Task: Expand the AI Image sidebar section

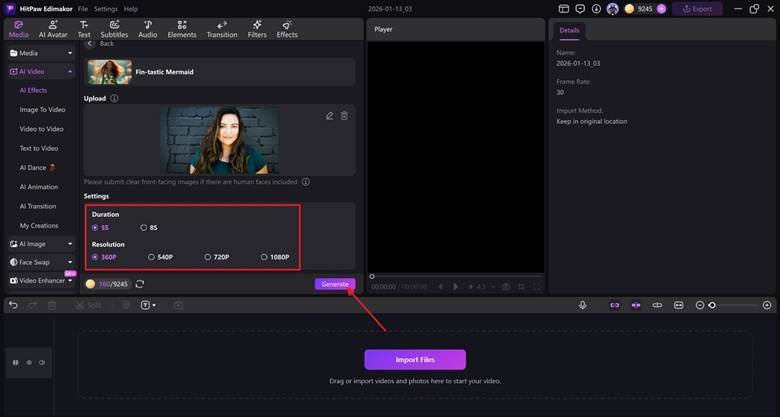Action: click(x=41, y=244)
